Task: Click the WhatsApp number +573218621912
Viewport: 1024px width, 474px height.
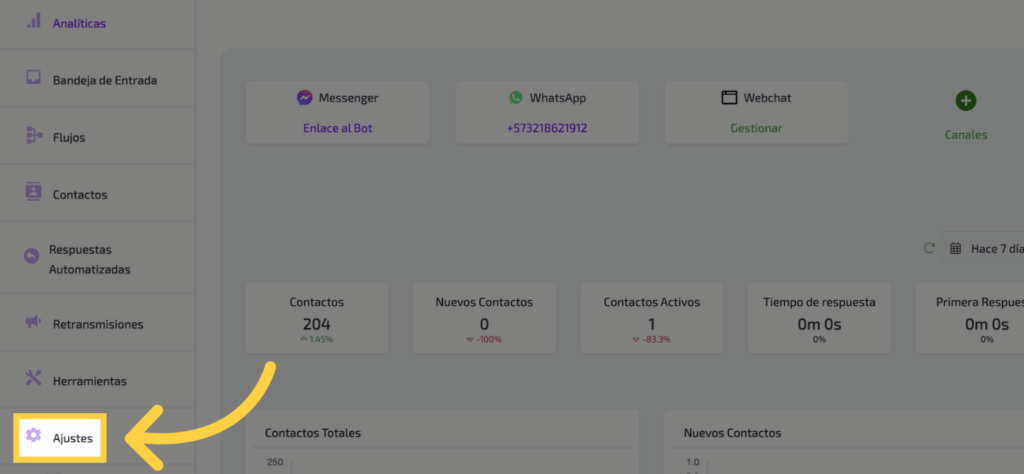Action: tap(546, 128)
